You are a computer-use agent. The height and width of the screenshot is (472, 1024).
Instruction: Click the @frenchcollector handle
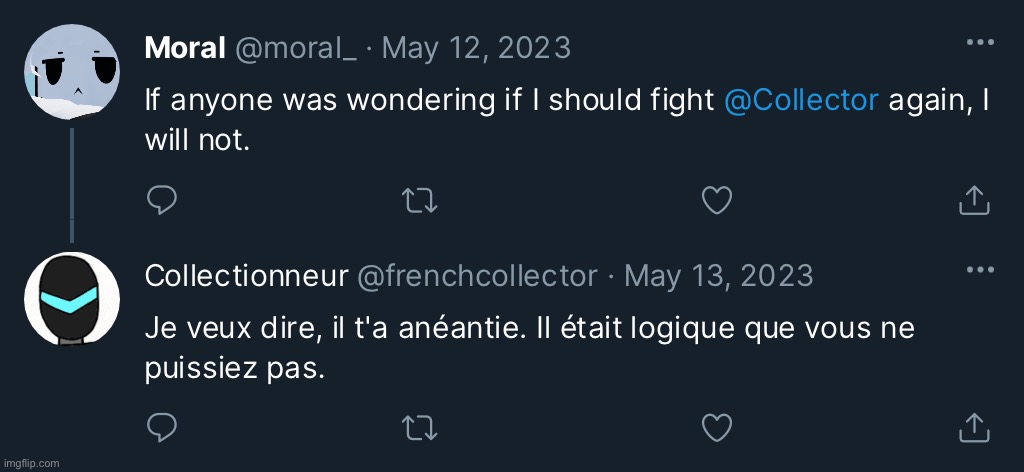pos(477,275)
